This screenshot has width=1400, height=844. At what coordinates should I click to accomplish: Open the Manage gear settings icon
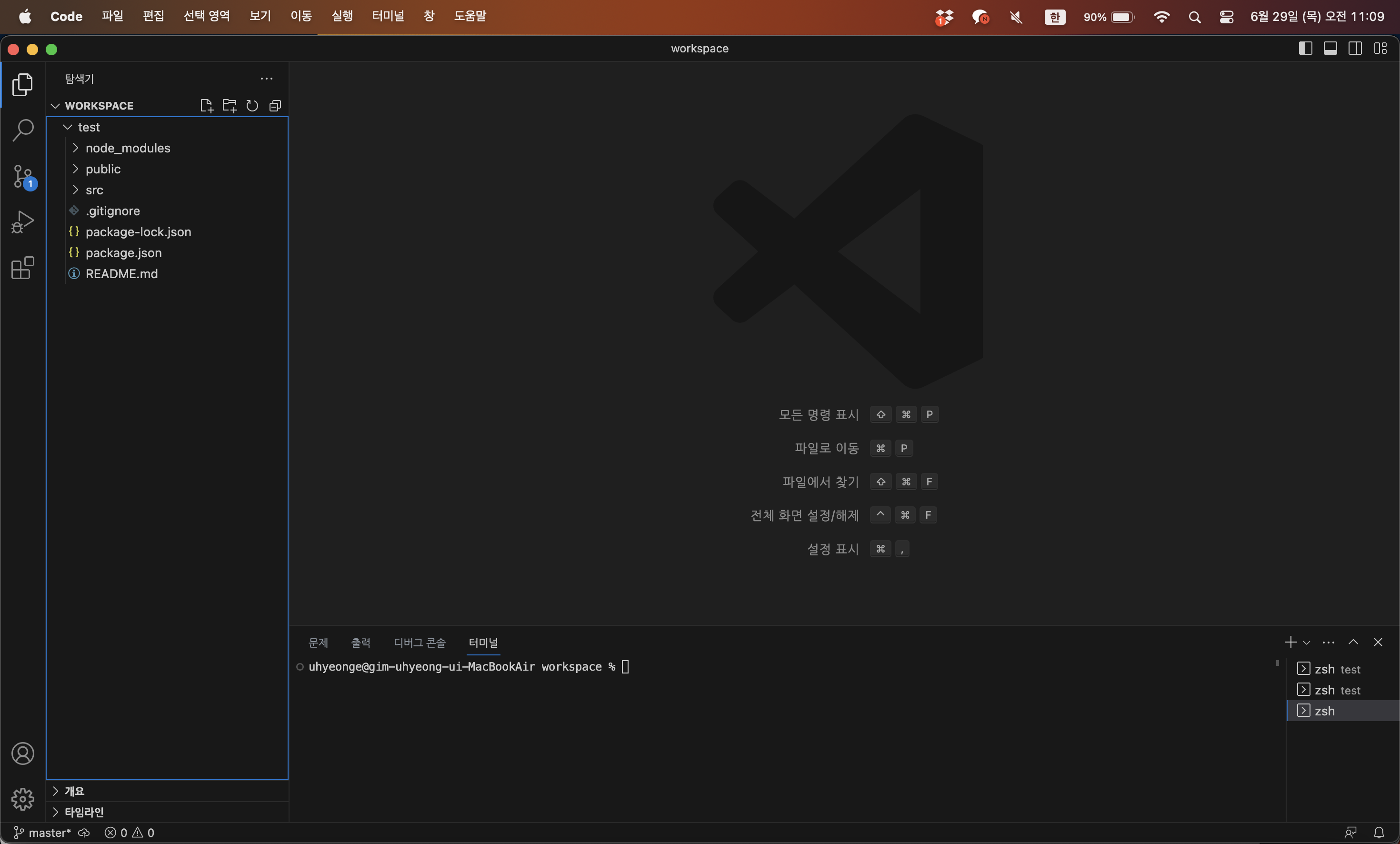(23, 799)
